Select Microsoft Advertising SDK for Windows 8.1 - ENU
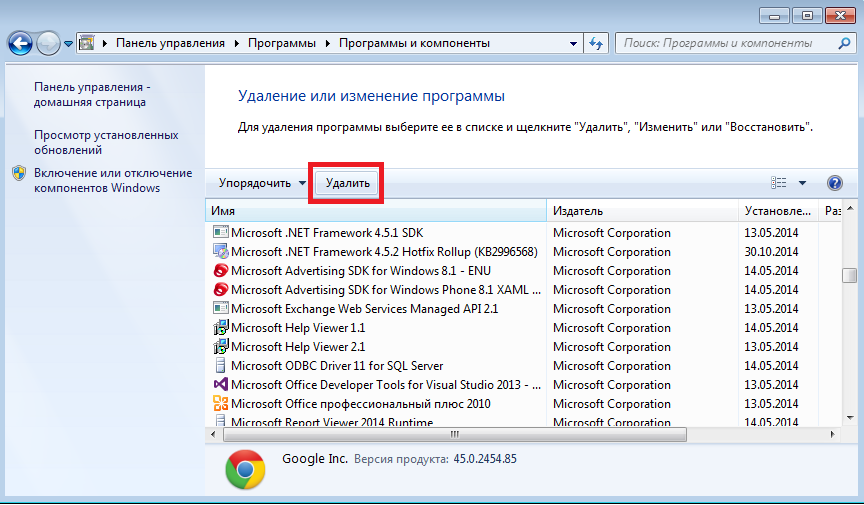Screen dimensions: 864x505 [x=361, y=271]
